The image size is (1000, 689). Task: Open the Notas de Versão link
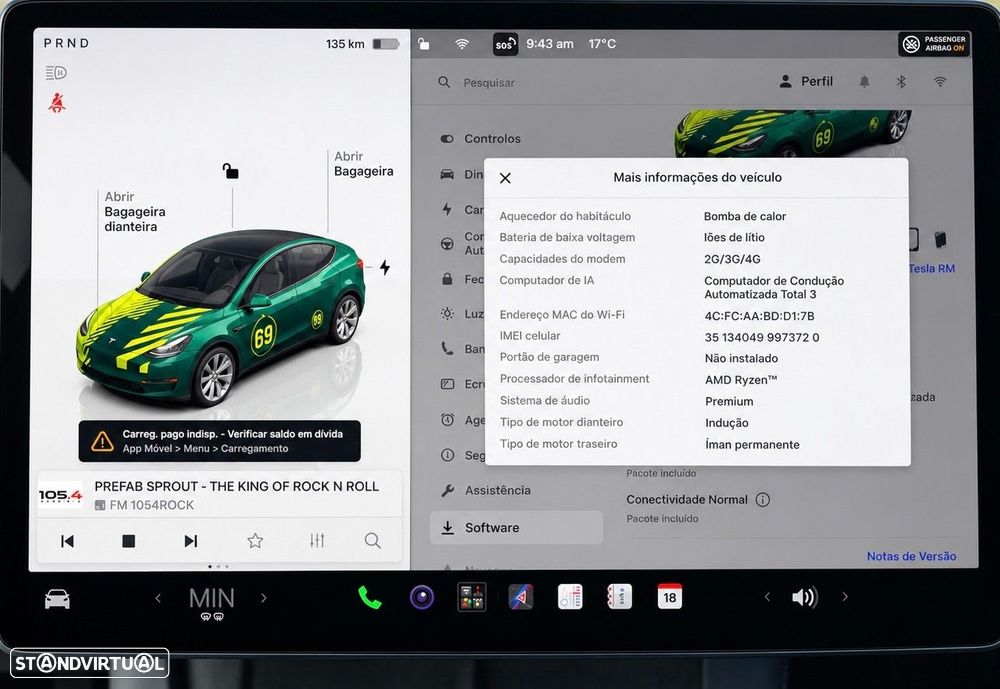911,556
